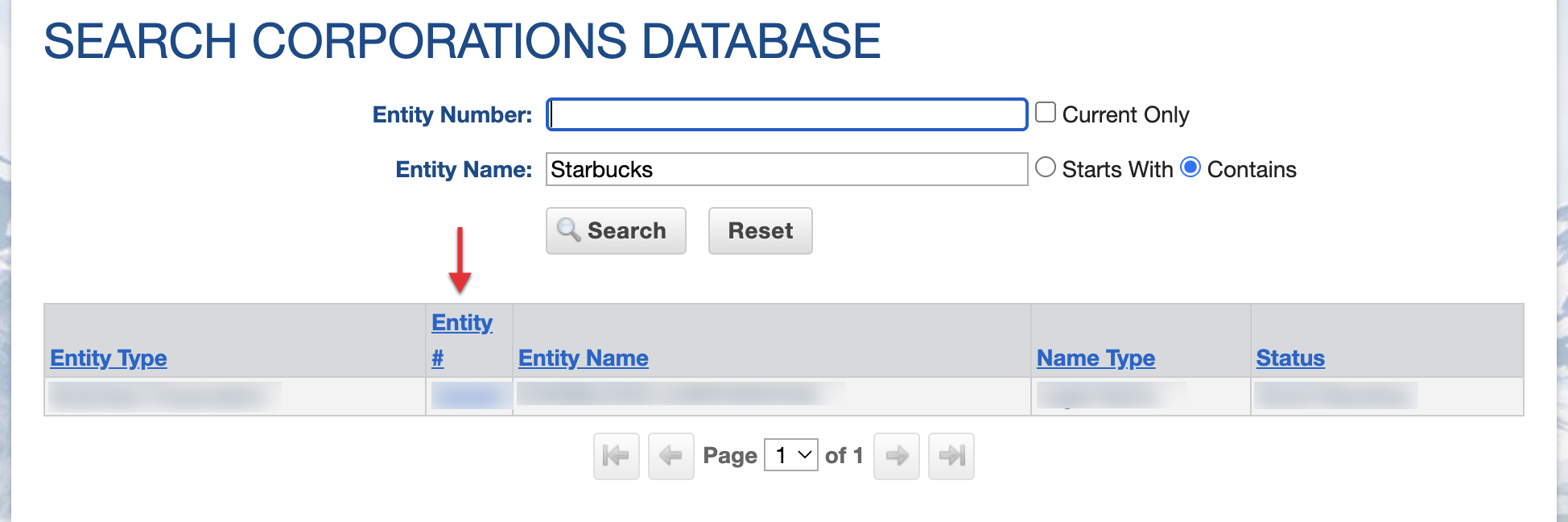Sort results by Entity # column

click(x=461, y=323)
